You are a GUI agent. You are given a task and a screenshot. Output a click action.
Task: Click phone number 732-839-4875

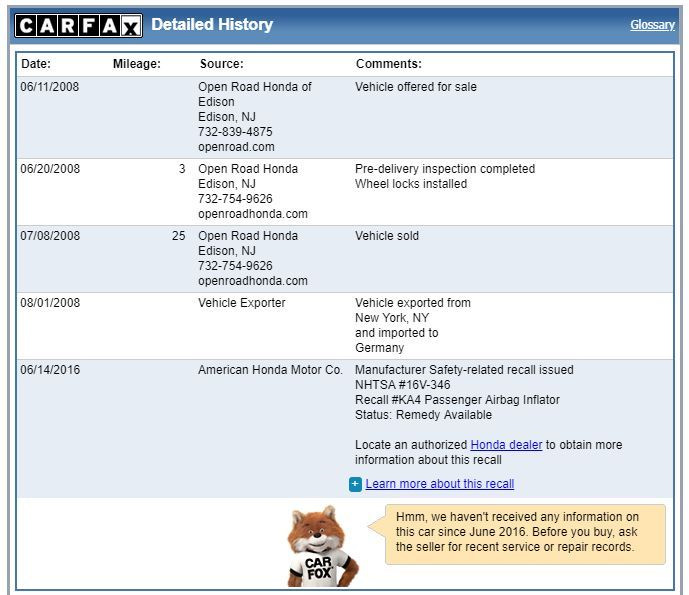click(x=235, y=132)
